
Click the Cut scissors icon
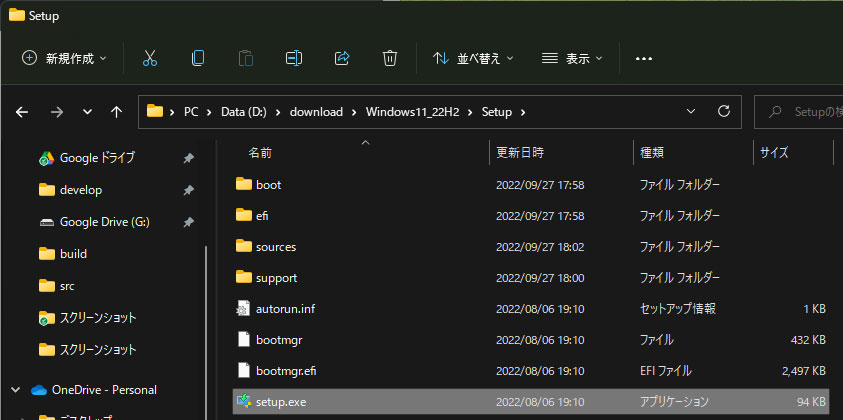(149, 58)
